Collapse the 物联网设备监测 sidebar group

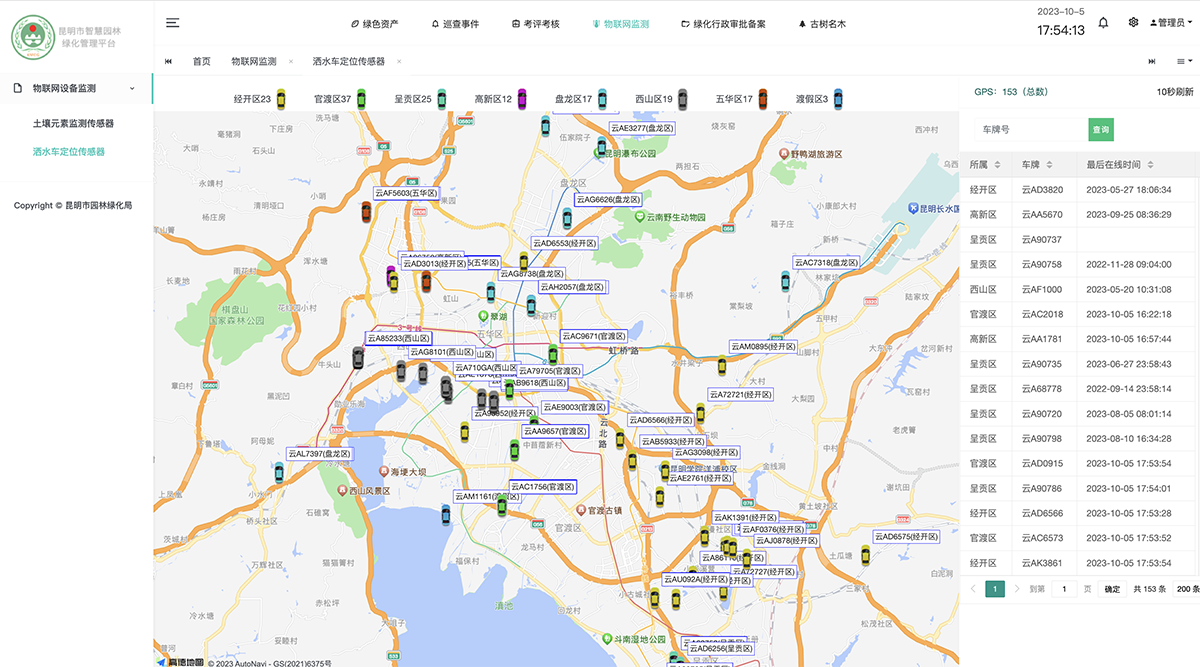(x=132, y=89)
